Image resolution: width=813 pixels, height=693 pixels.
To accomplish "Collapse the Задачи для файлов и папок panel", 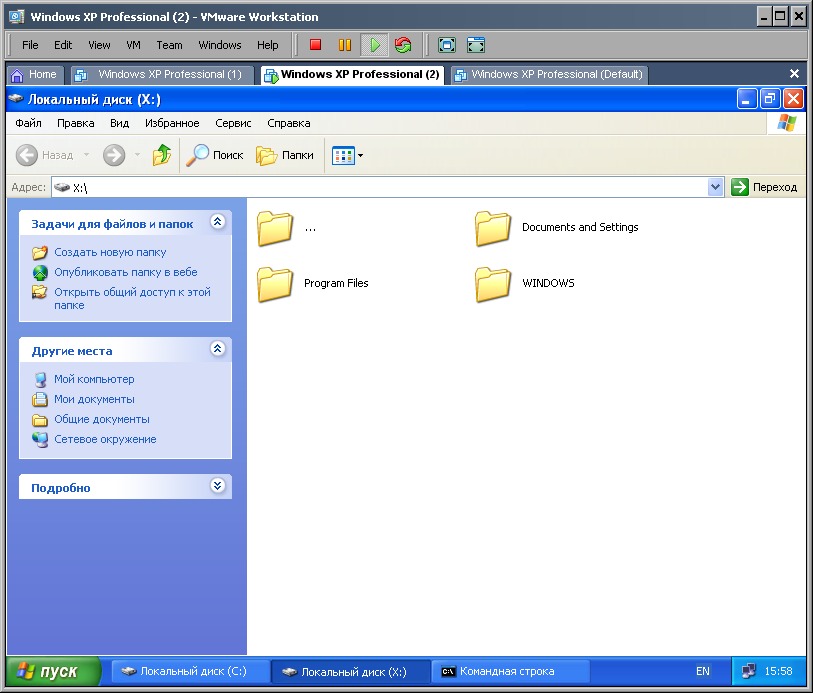I will click(217, 224).
